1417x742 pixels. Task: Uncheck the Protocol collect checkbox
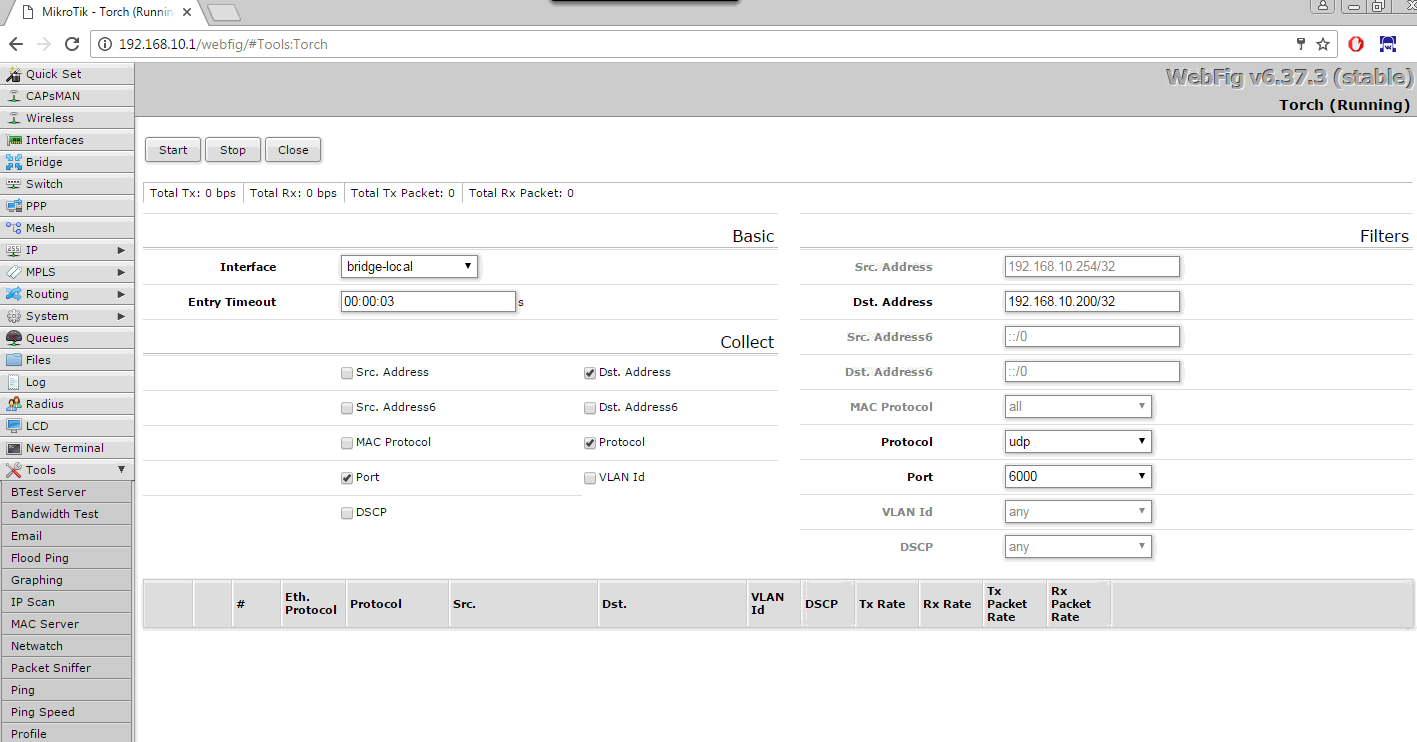click(x=590, y=443)
